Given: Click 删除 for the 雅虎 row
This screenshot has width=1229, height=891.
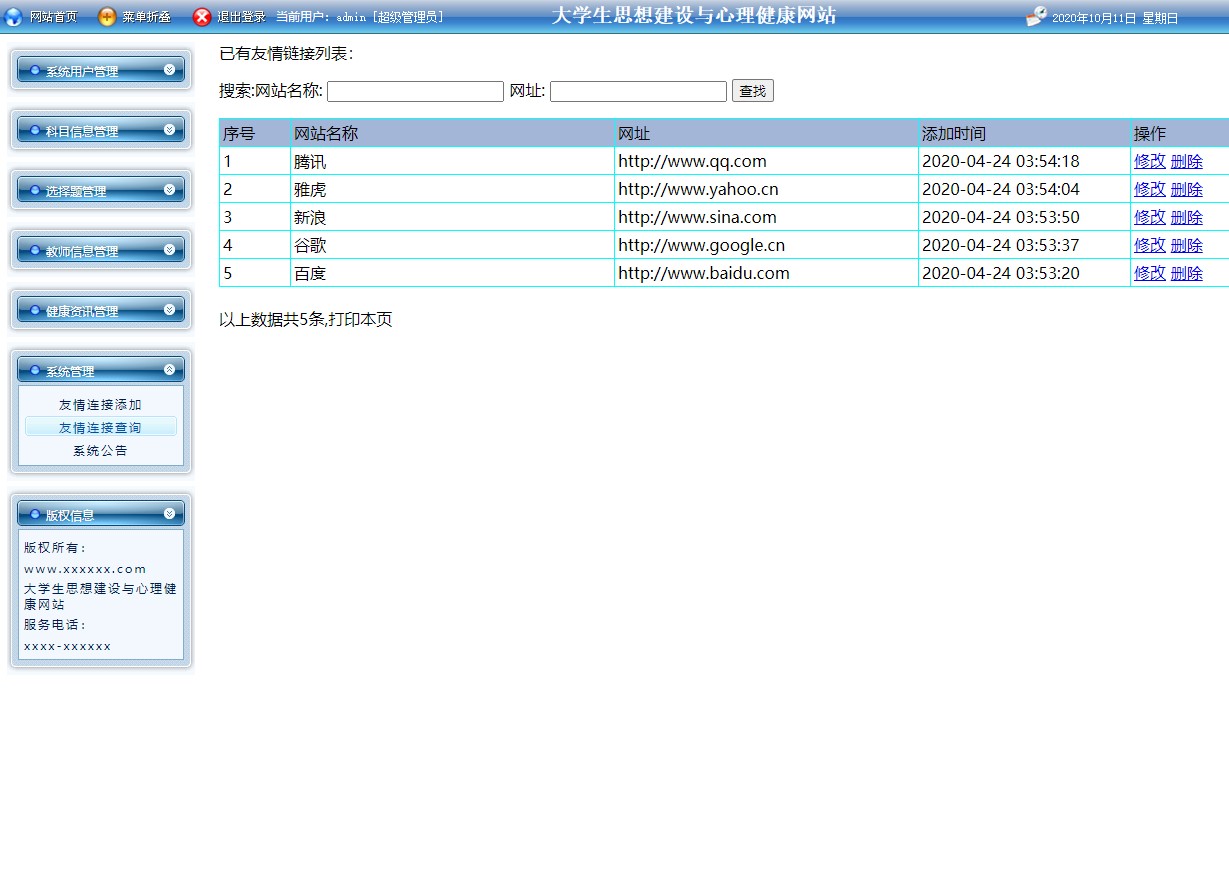Looking at the screenshot, I should point(1187,189).
